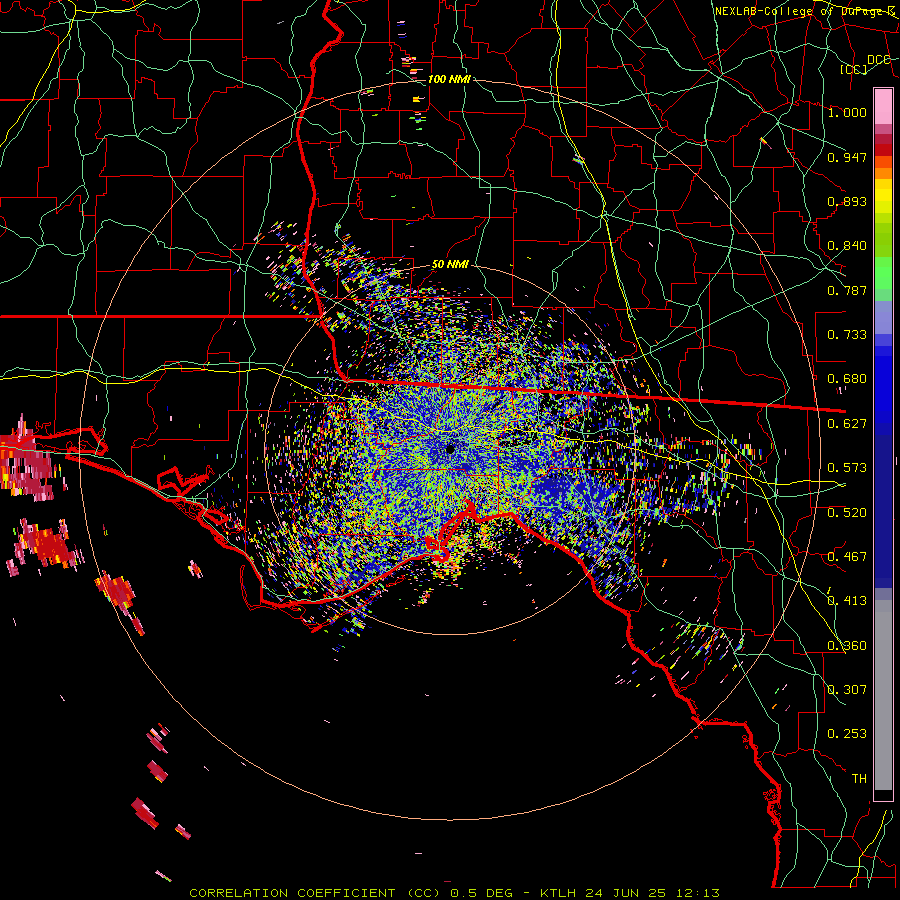Select the 0.413 scale value
900x900 pixels.
pos(847,601)
